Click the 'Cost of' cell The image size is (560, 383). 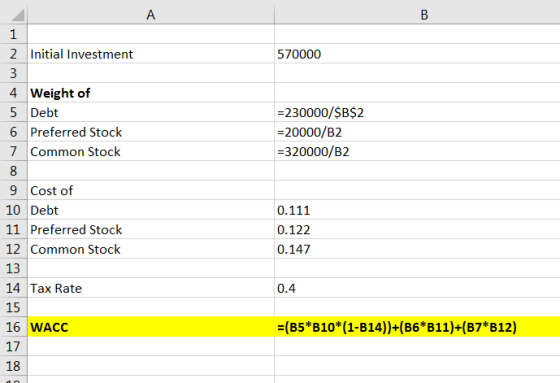pyautogui.click(x=151, y=190)
